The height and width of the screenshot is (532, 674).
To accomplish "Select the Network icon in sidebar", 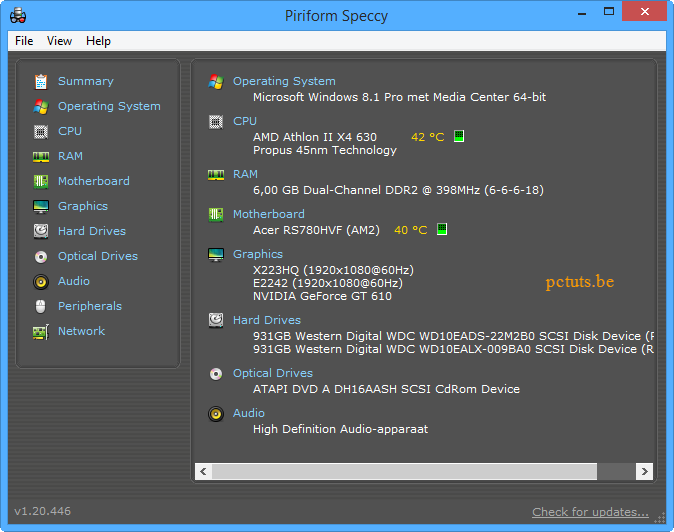I will pyautogui.click(x=41, y=331).
